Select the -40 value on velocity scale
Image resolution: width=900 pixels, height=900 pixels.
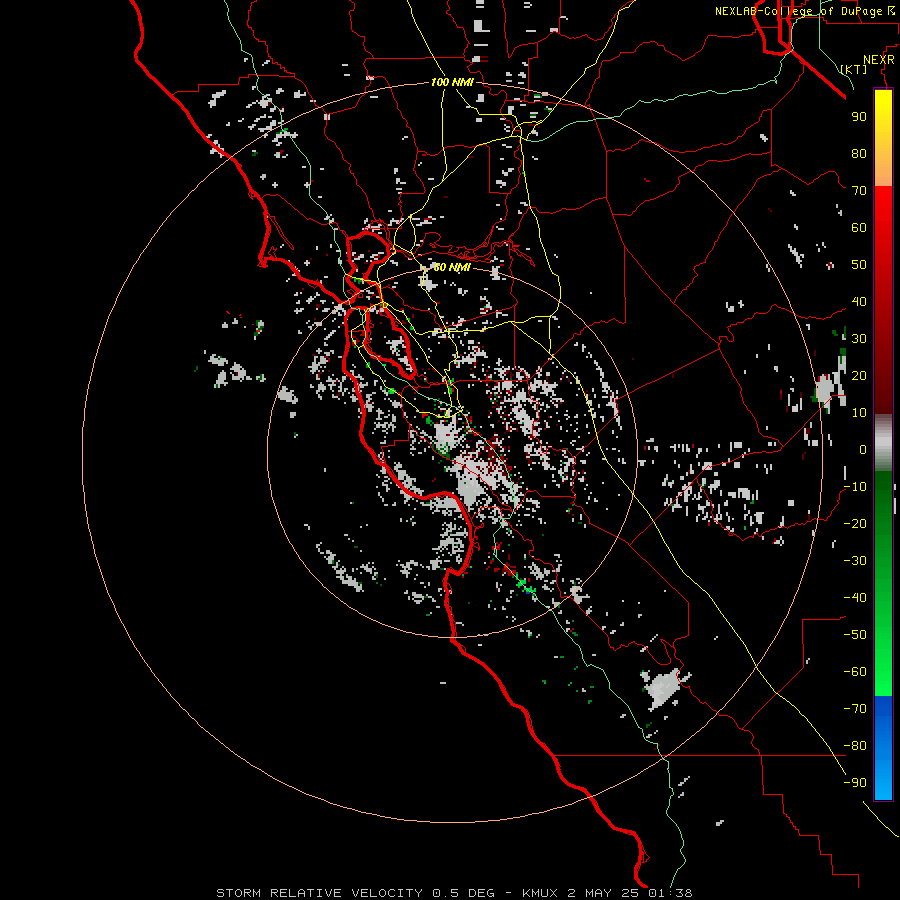[x=855, y=598]
